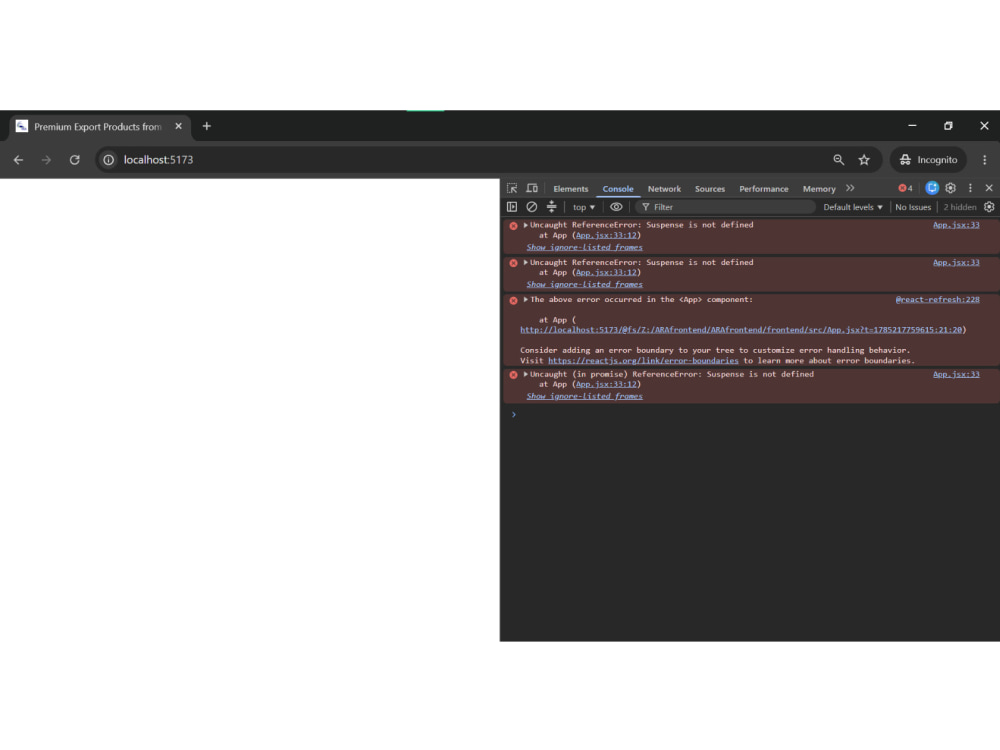1000x750 pixels.
Task: Show more DevTools tabs chevron
Action: tap(850, 188)
